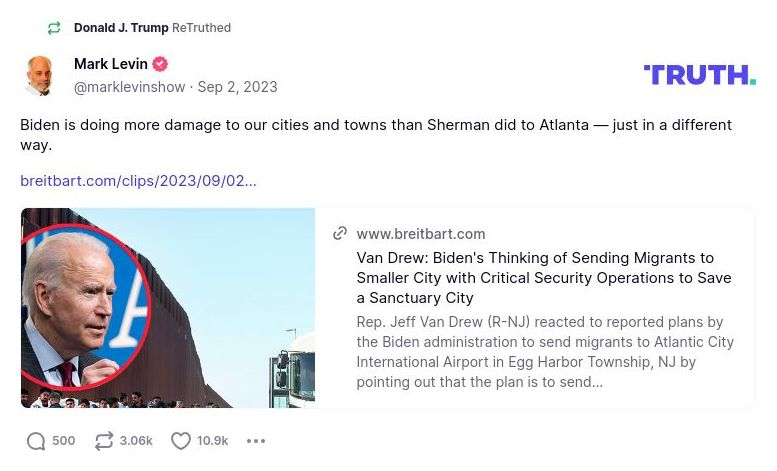Click the 3.06k ReTruth count
Image resolution: width=777 pixels, height=471 pixels.
[x=136, y=441]
